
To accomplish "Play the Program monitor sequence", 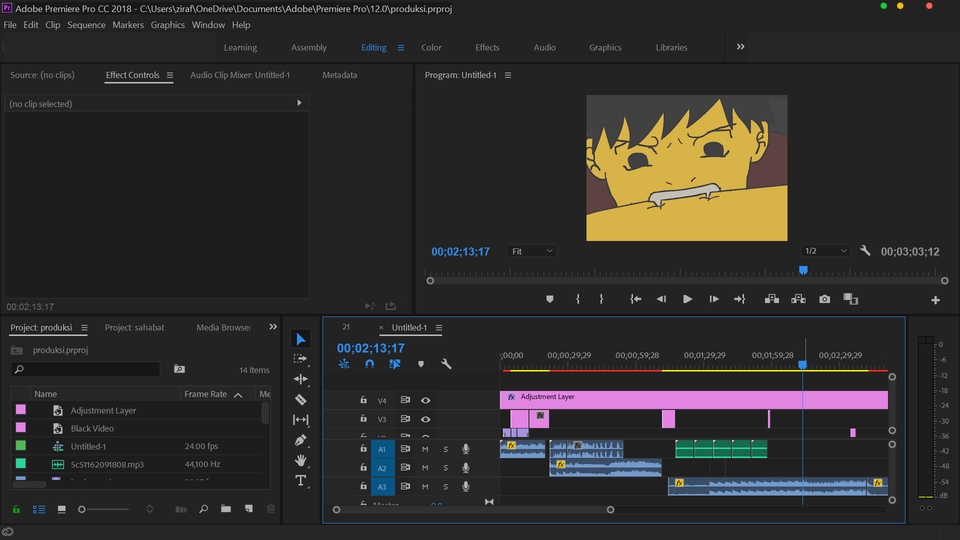I will 688,299.
